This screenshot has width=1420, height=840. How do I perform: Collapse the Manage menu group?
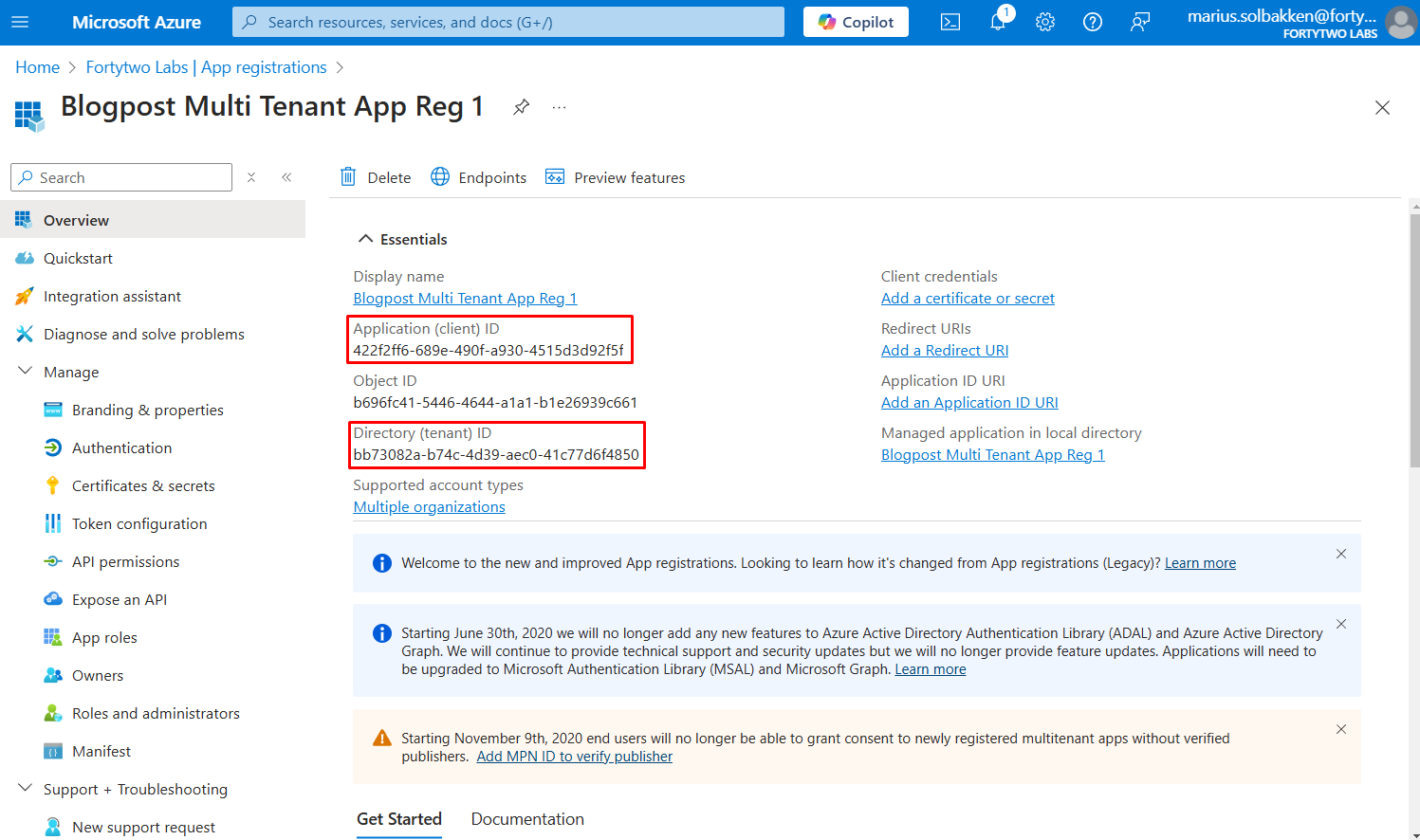click(26, 372)
